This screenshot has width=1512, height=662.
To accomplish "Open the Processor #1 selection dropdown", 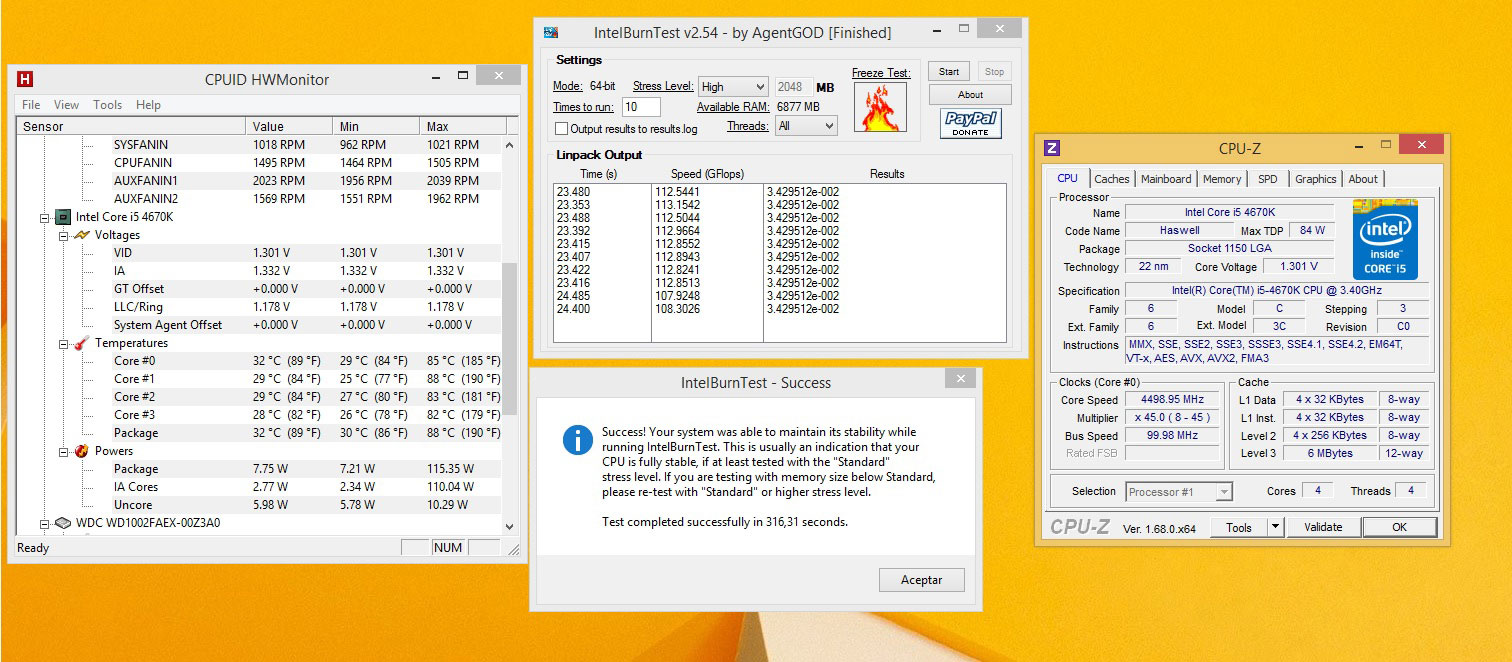I will (x=1179, y=492).
